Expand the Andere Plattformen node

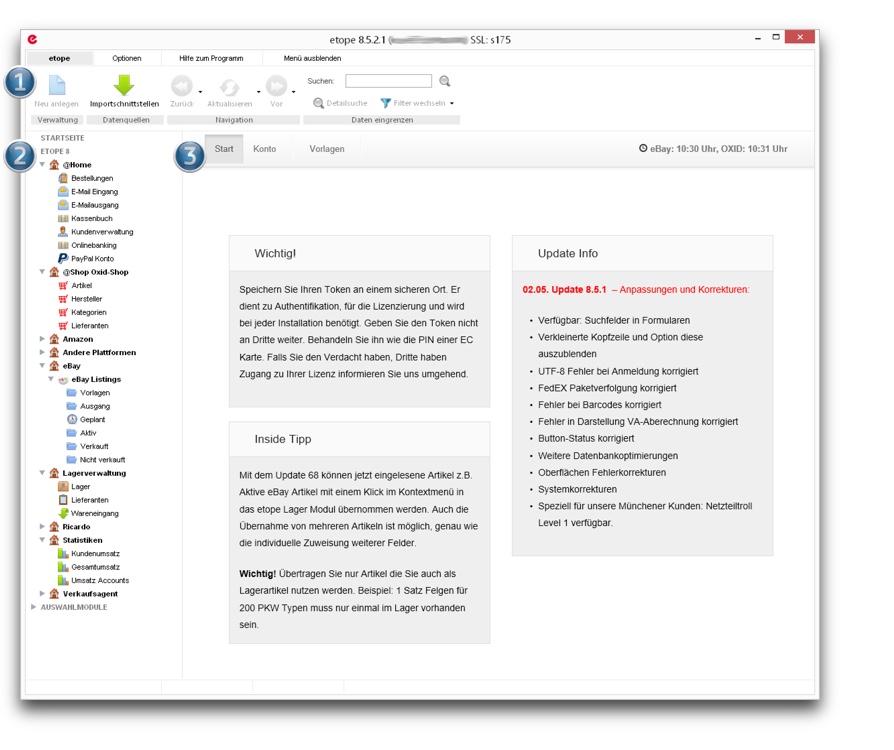42,352
